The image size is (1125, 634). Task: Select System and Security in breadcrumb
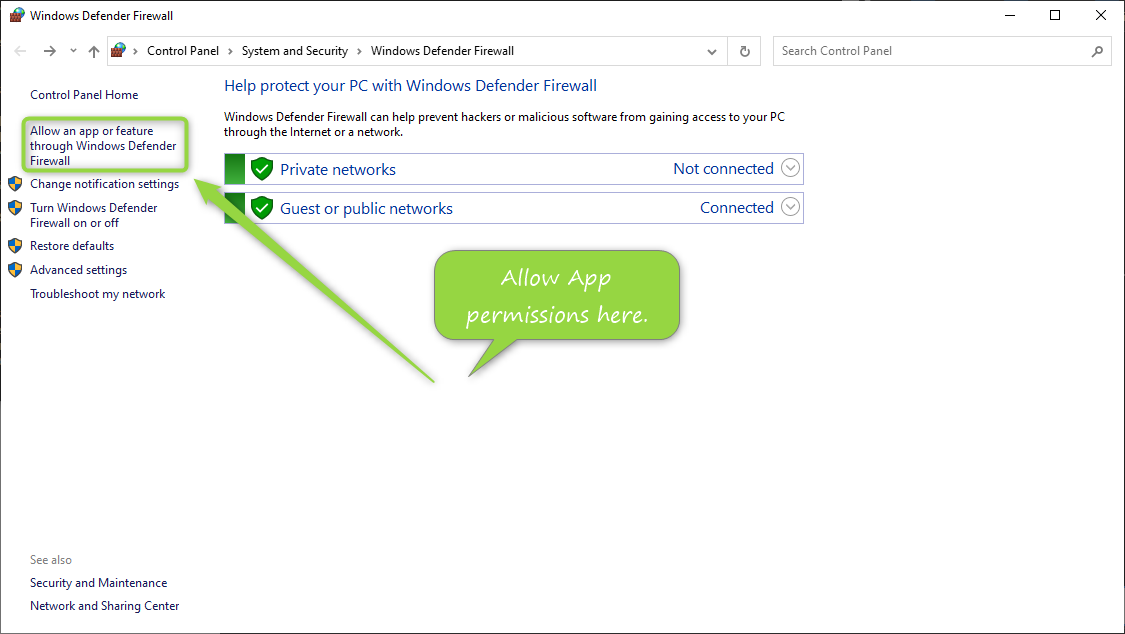pyautogui.click(x=295, y=51)
